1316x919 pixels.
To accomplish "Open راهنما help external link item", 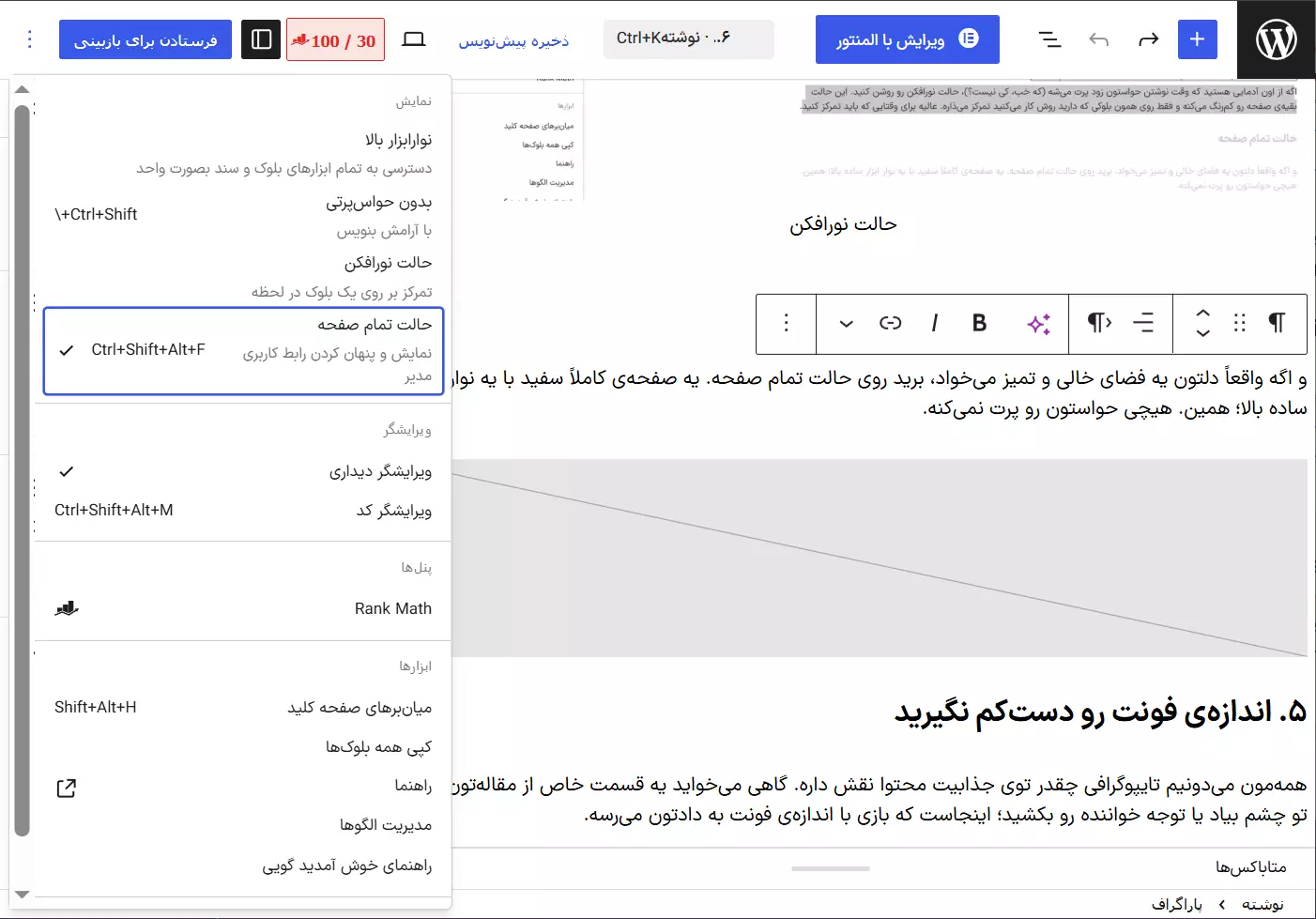I will (243, 787).
